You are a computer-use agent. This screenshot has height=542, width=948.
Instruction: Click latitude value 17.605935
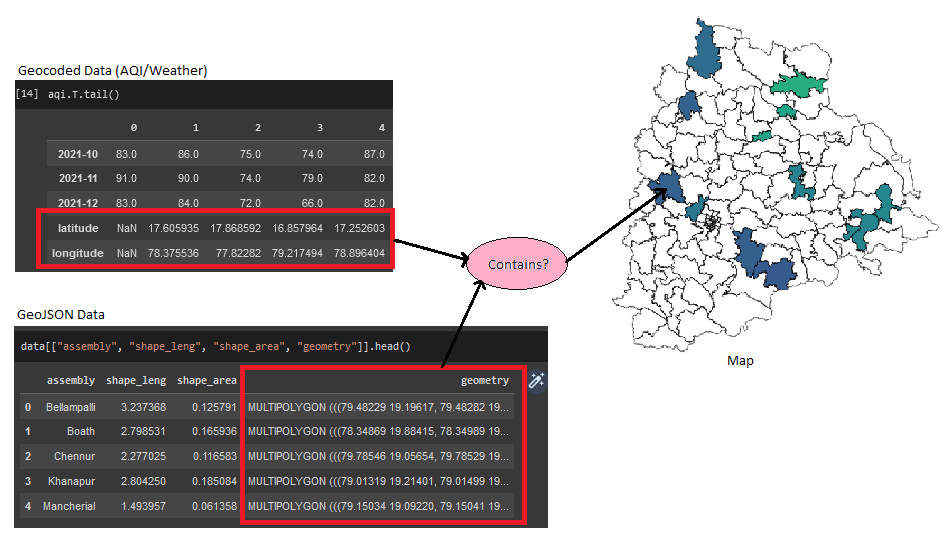coord(173,228)
